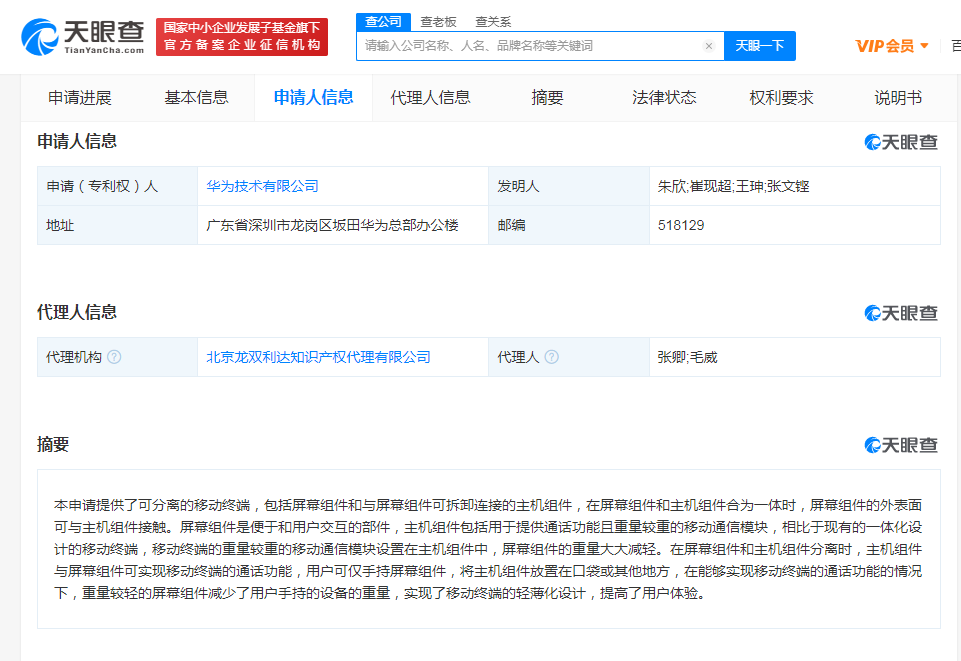Switch to the 查关系 search tab
961x661 pixels.
(x=493, y=22)
